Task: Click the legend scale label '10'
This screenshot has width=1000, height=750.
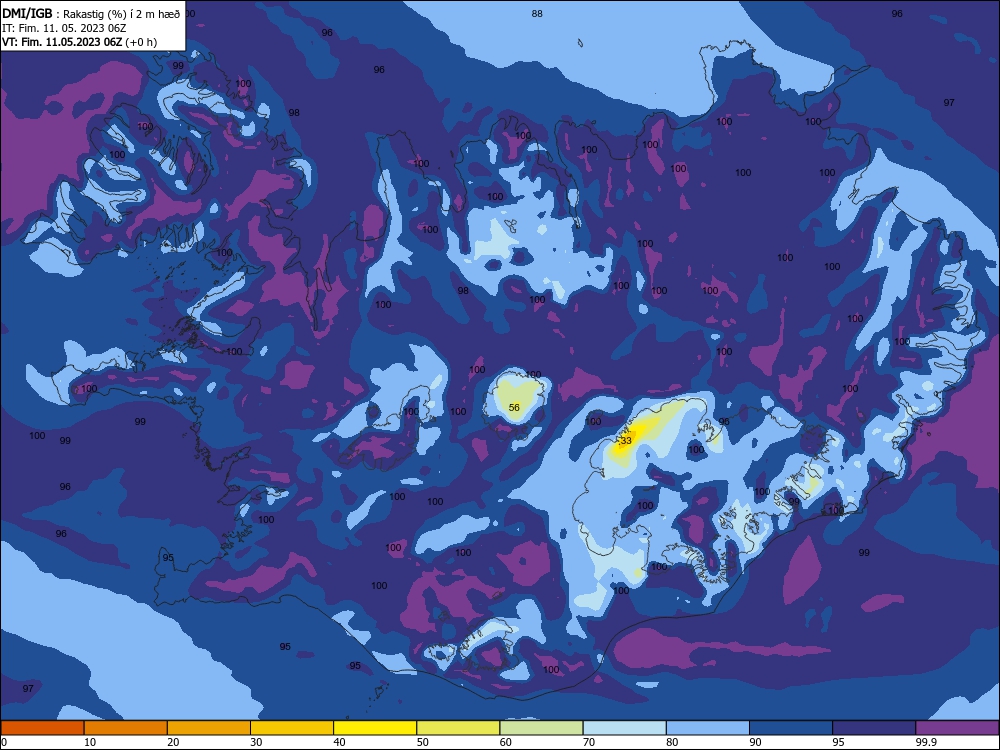Action: (x=90, y=742)
